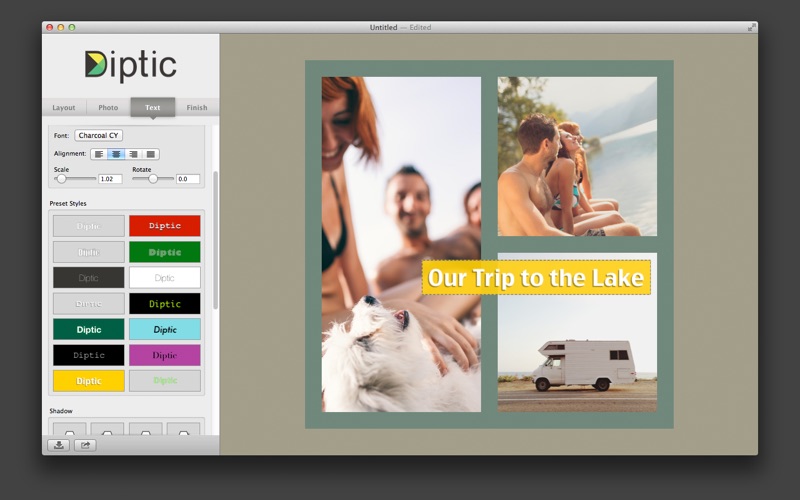
Task: Choose justified text alignment
Action: [151, 154]
